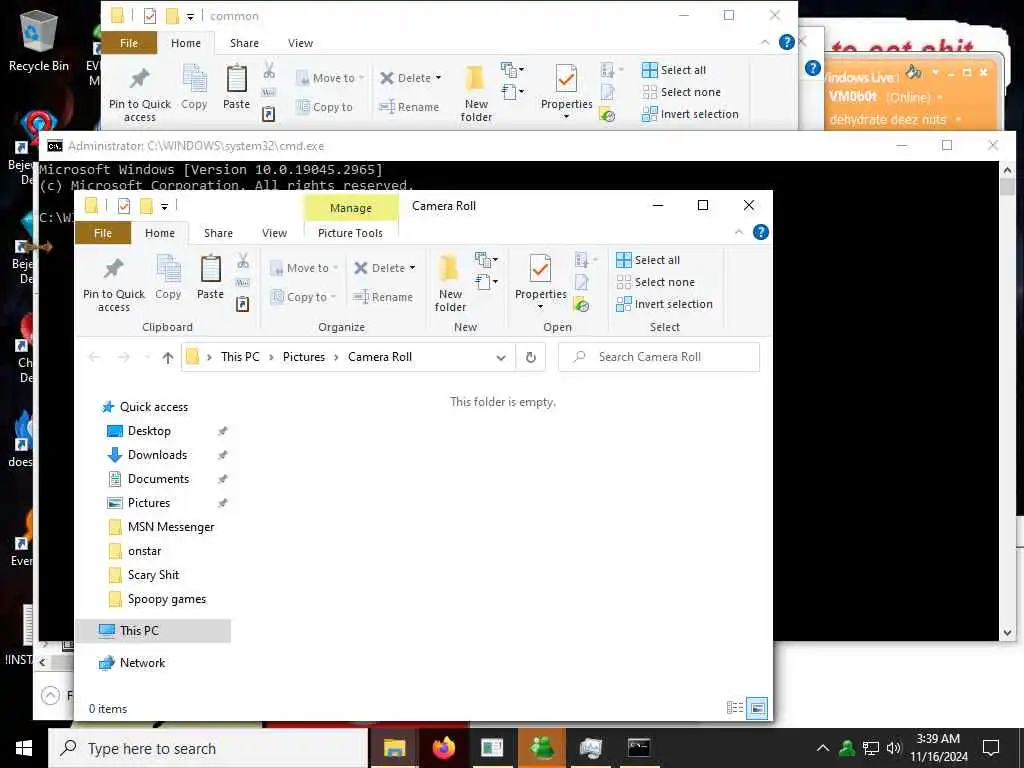Screen dimensions: 1024x768
Task: Click Invert selection in Camera Roll ribbon
Action: pyautogui.click(x=664, y=304)
